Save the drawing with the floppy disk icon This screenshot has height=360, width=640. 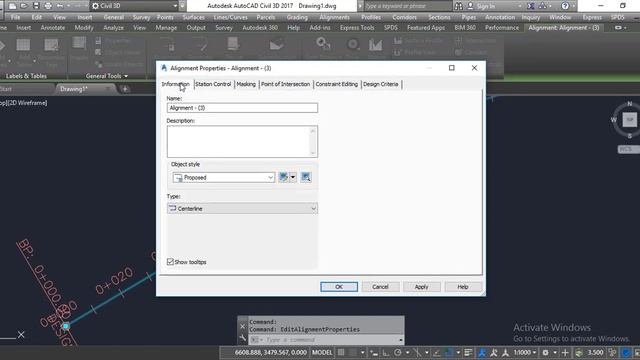coord(36,6)
